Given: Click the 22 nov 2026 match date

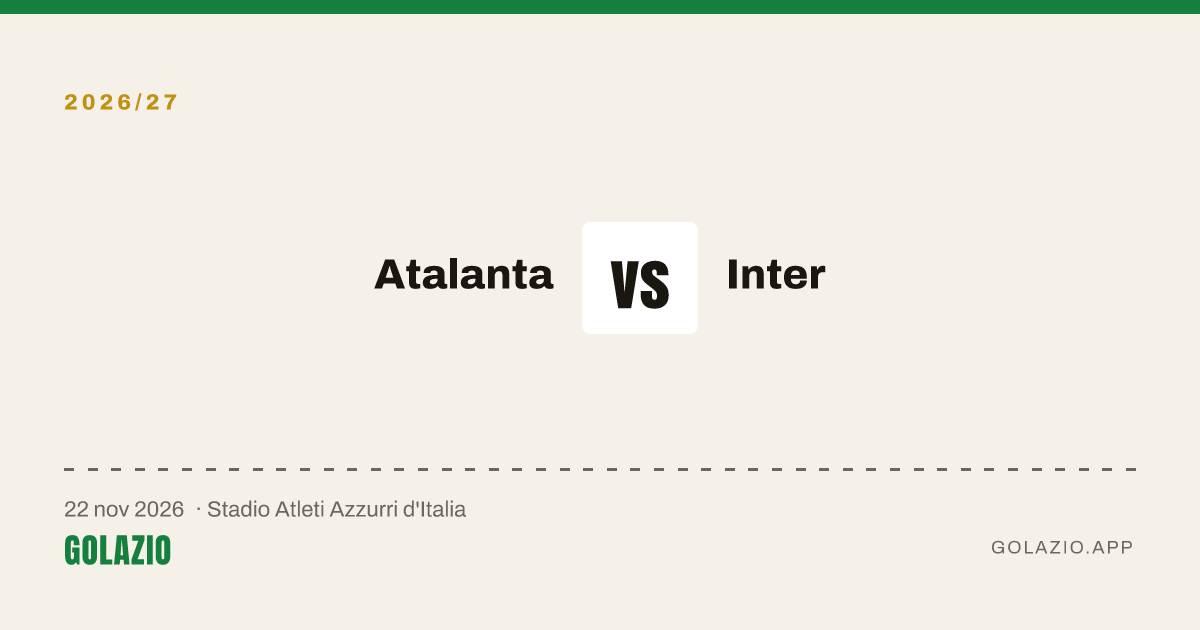Looking at the screenshot, I should 124,509.
